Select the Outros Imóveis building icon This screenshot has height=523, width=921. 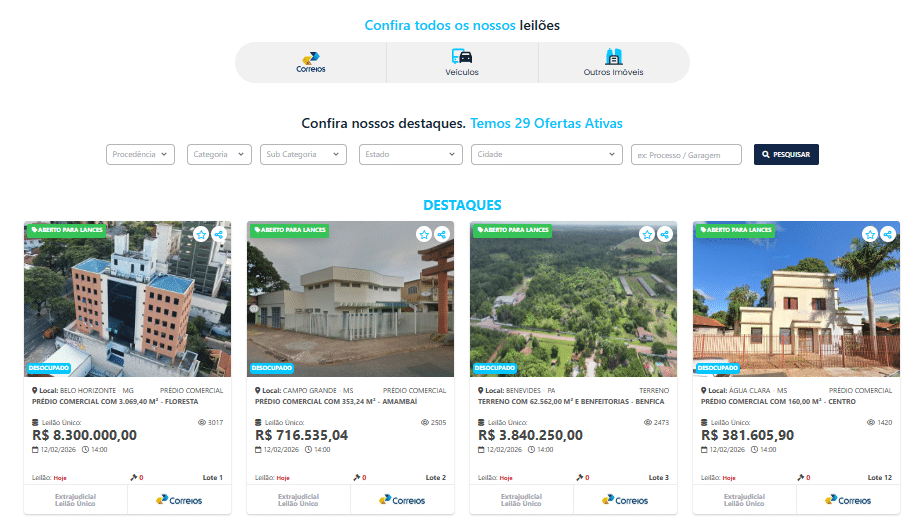[x=613, y=56]
